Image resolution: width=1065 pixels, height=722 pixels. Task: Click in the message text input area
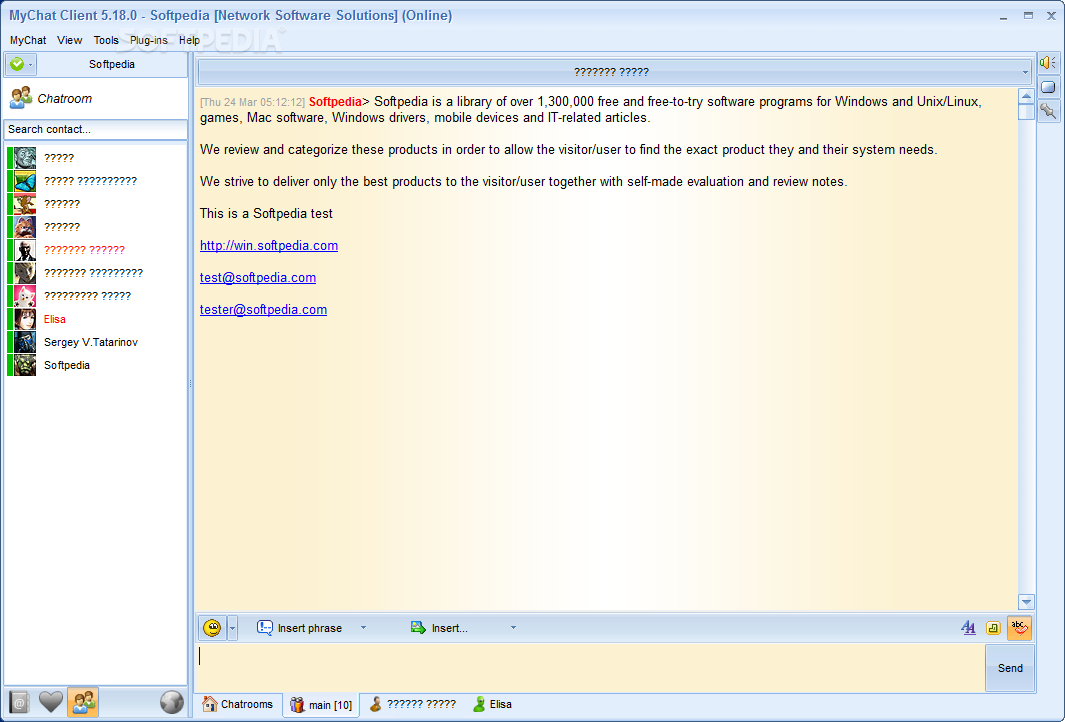tap(590, 668)
